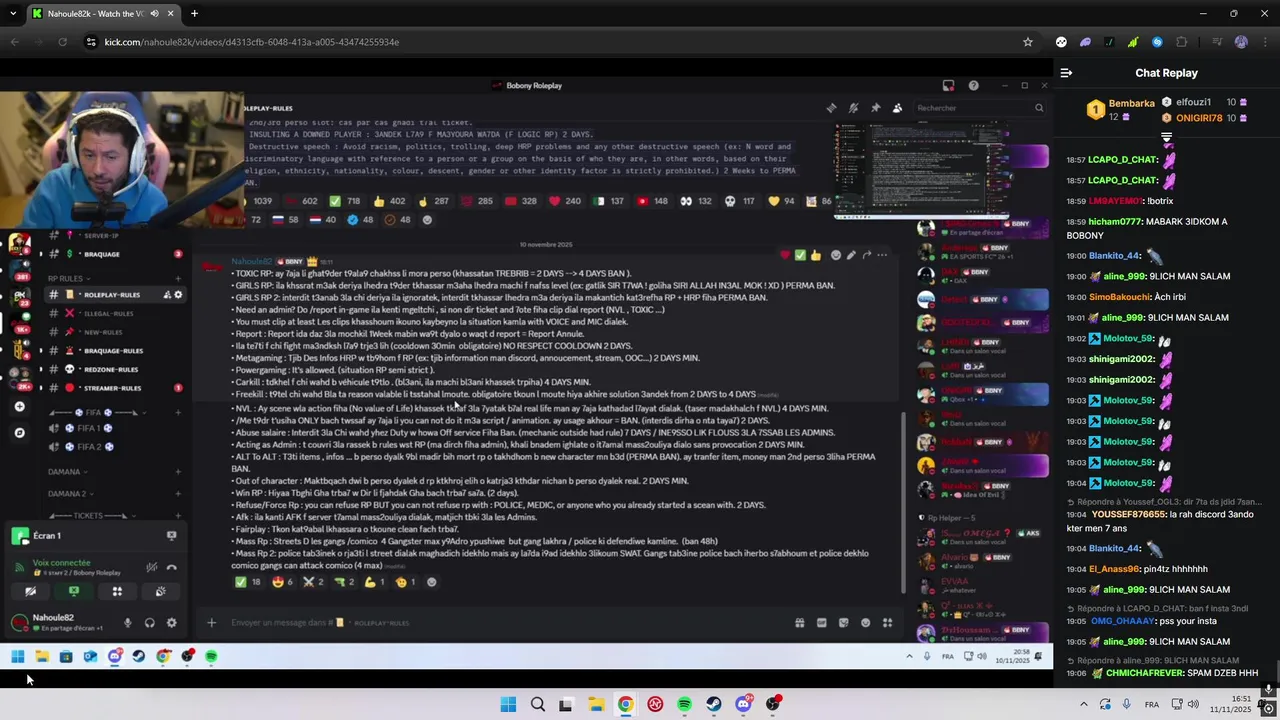Open Discord help question mark icon
The width and height of the screenshot is (1280, 720).
pyautogui.click(x=974, y=86)
